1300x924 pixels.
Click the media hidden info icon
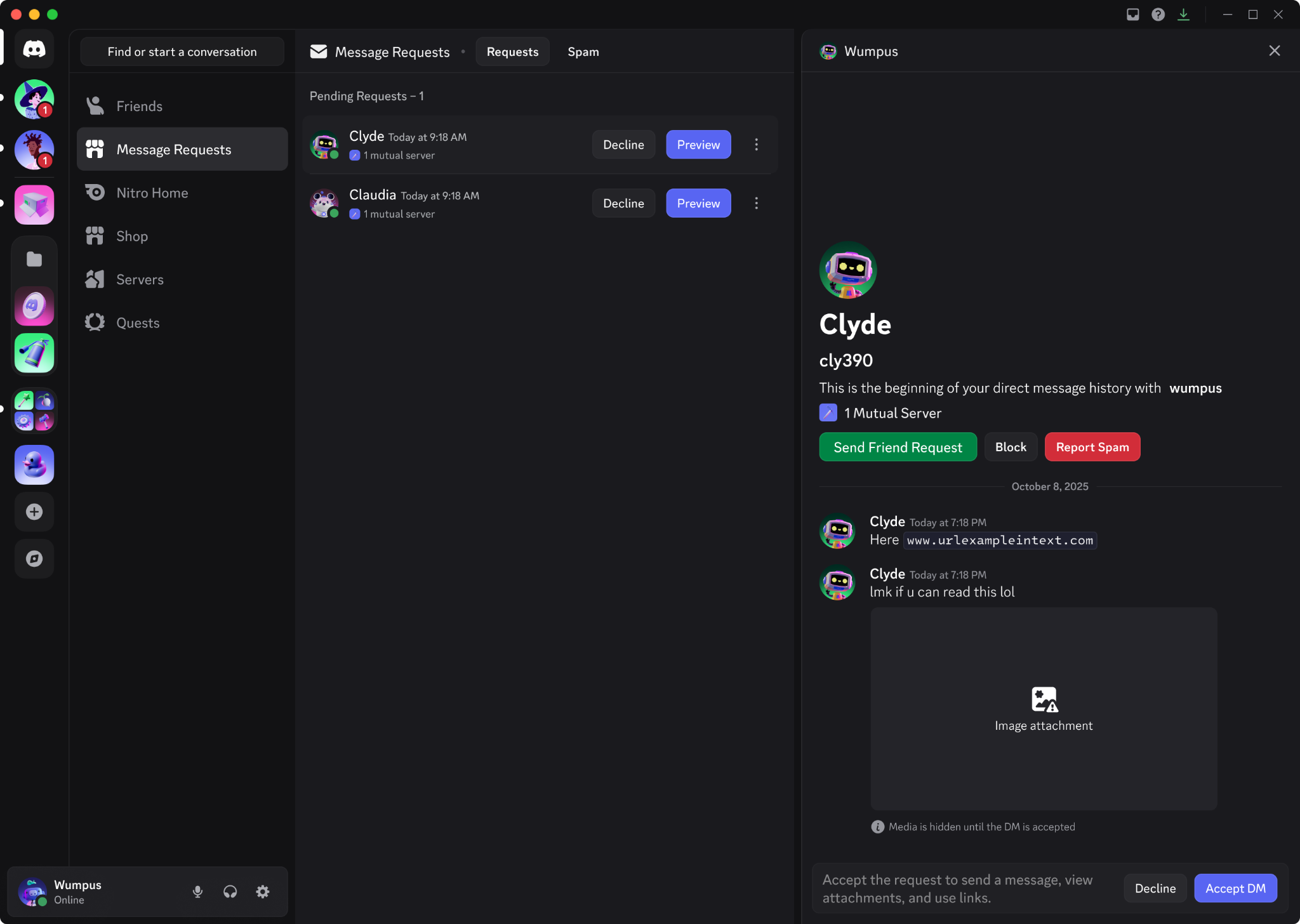click(x=877, y=827)
